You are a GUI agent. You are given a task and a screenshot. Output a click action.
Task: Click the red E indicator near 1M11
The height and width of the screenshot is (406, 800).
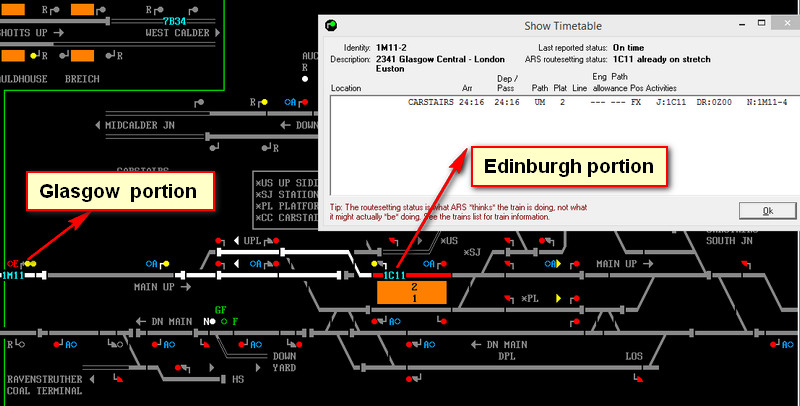pos(12,264)
